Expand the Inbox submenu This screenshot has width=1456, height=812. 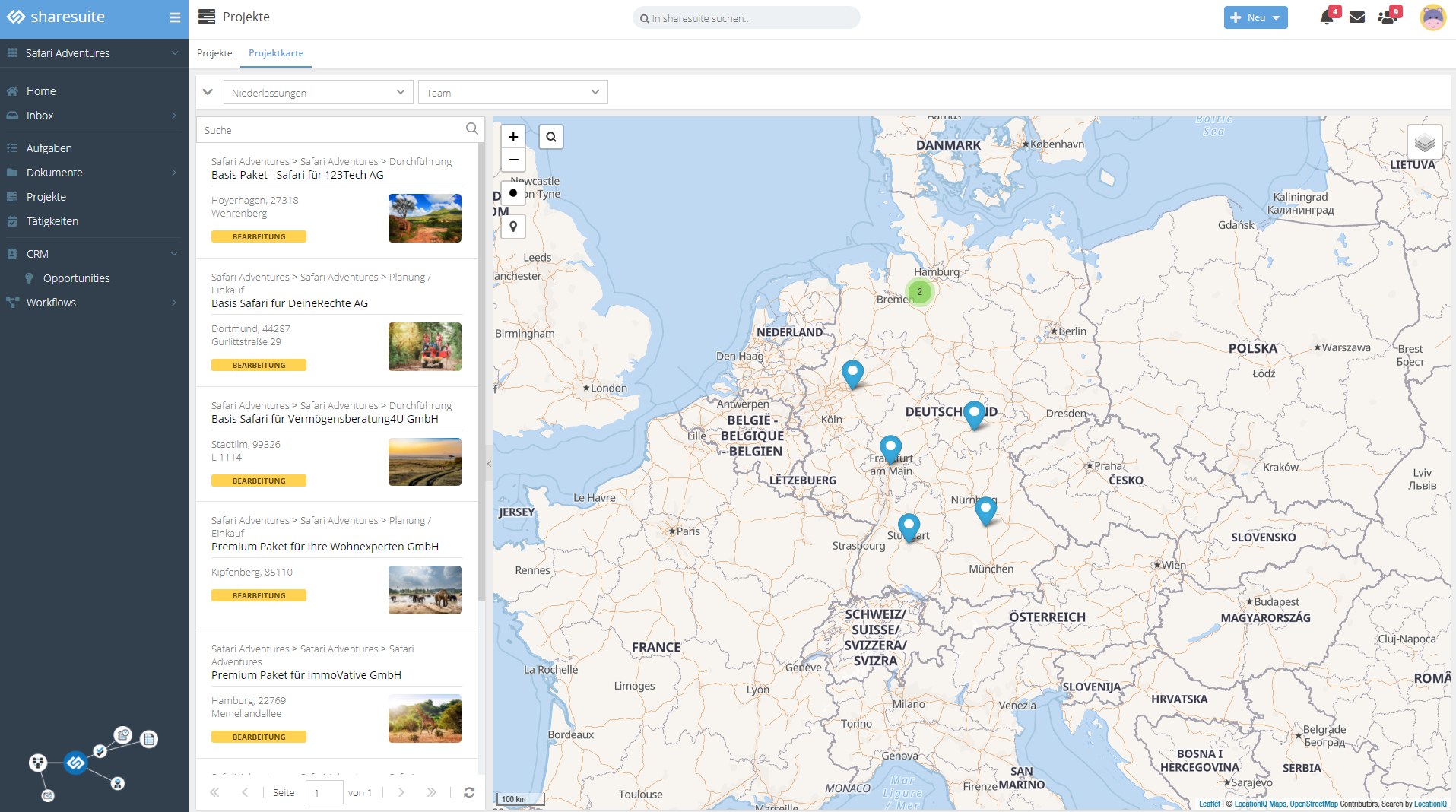tap(174, 116)
